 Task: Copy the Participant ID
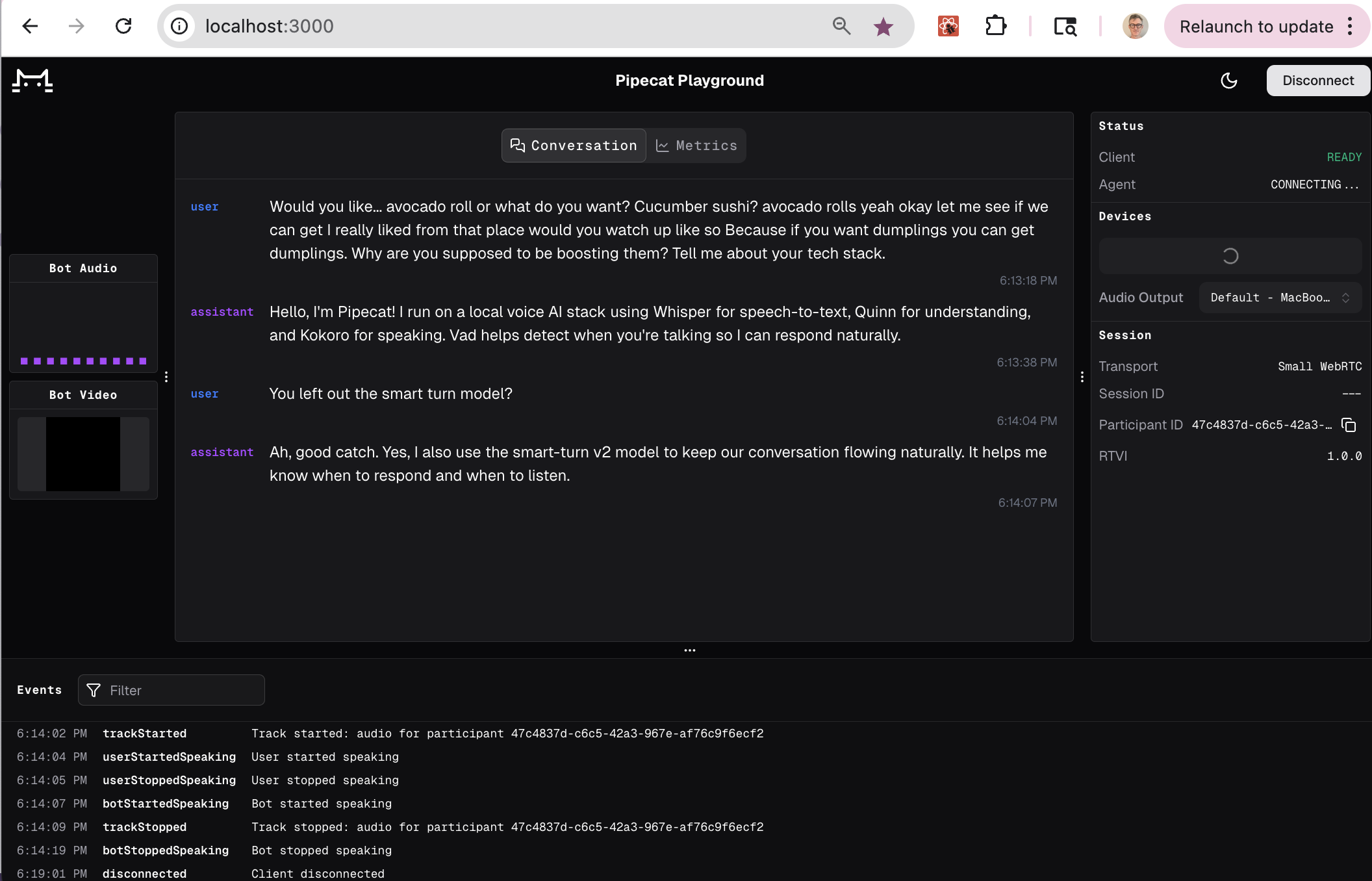pyautogui.click(x=1349, y=425)
